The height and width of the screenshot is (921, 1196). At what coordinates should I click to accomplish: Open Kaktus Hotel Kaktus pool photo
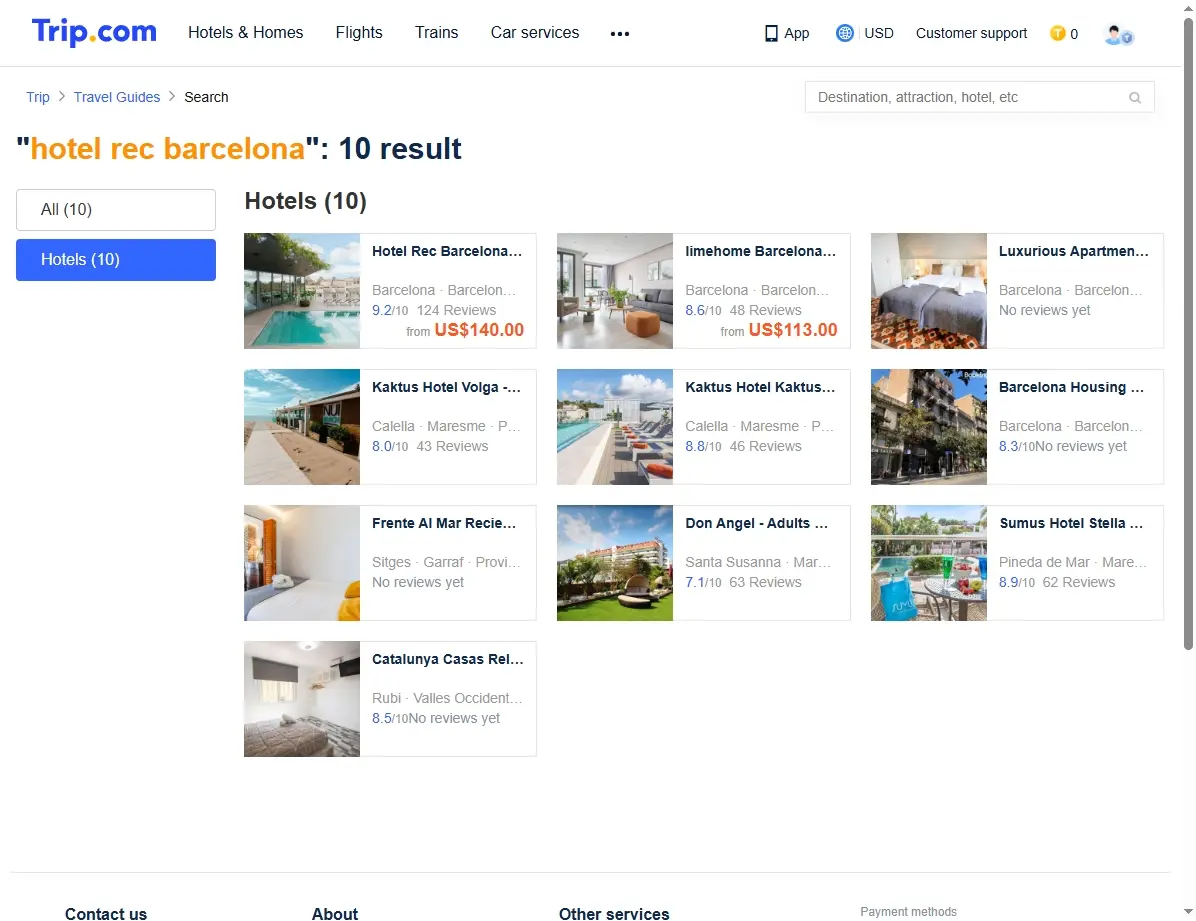[x=615, y=427]
